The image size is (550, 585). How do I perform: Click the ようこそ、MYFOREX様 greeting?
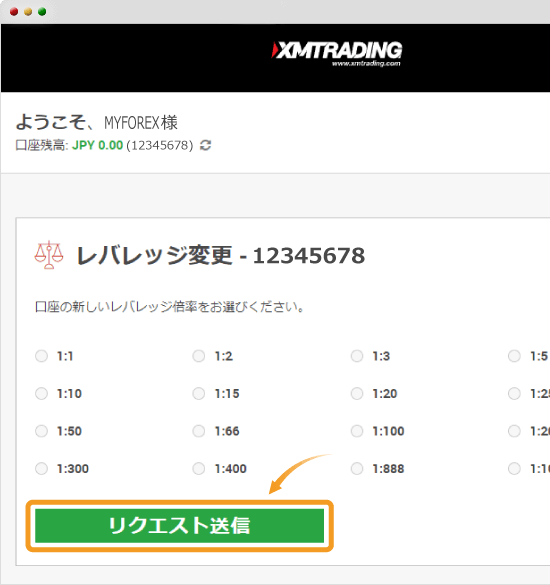click(96, 122)
